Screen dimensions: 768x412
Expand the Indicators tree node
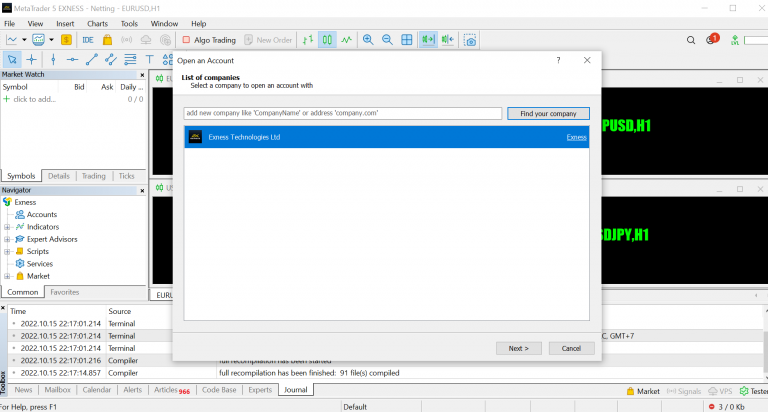coord(7,227)
